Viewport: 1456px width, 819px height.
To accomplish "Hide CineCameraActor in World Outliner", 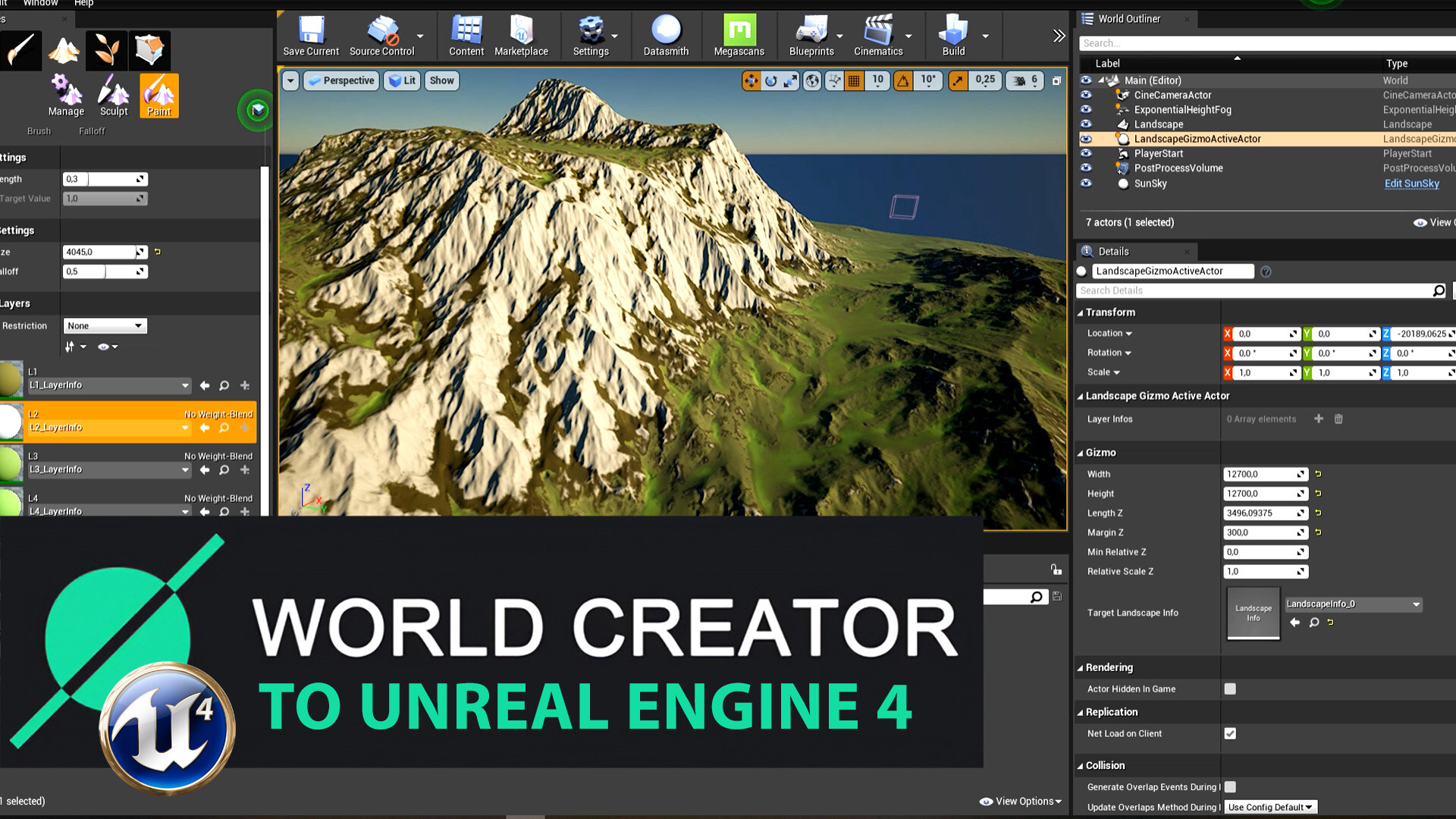I will 1086,95.
